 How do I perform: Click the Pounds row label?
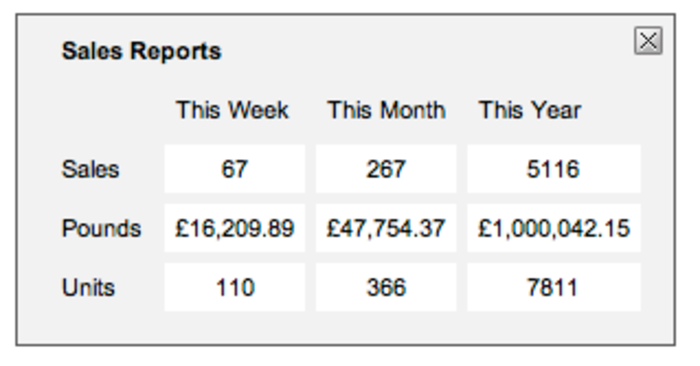(x=101, y=228)
